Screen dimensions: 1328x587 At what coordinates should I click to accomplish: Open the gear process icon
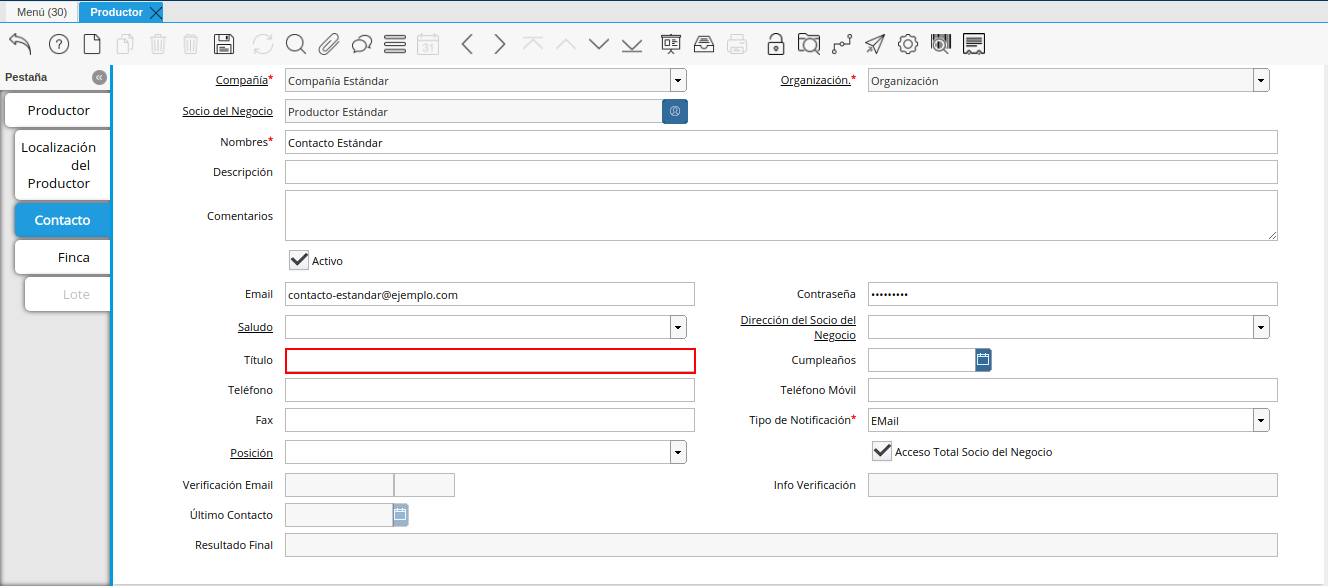pos(908,44)
